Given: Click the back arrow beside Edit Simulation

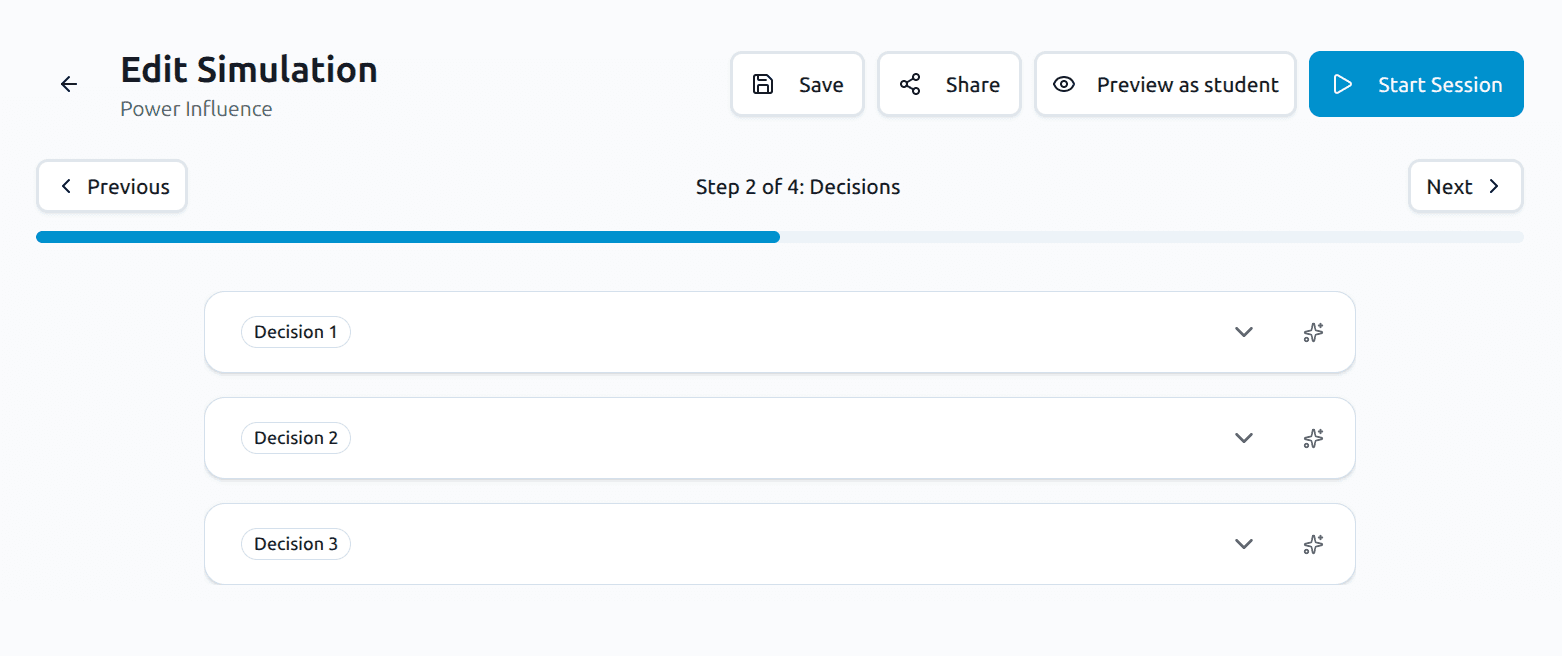Looking at the screenshot, I should click(69, 85).
